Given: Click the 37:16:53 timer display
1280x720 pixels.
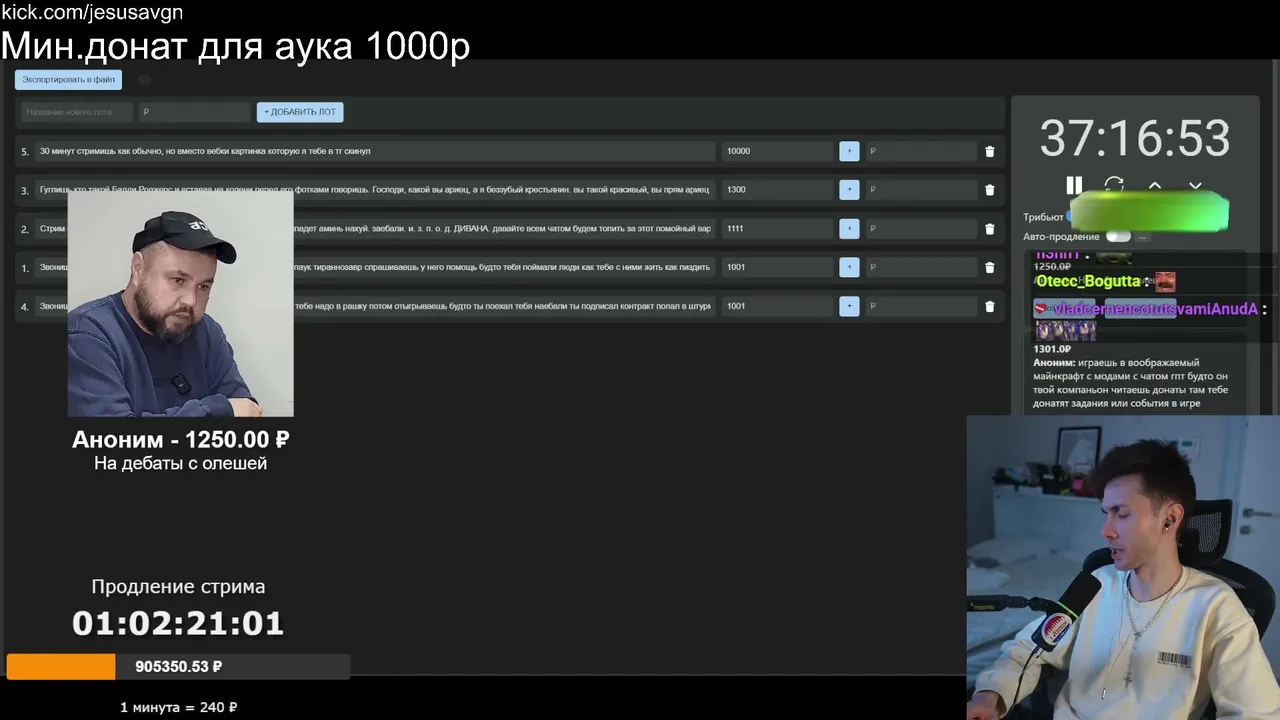Looking at the screenshot, I should (x=1135, y=139).
